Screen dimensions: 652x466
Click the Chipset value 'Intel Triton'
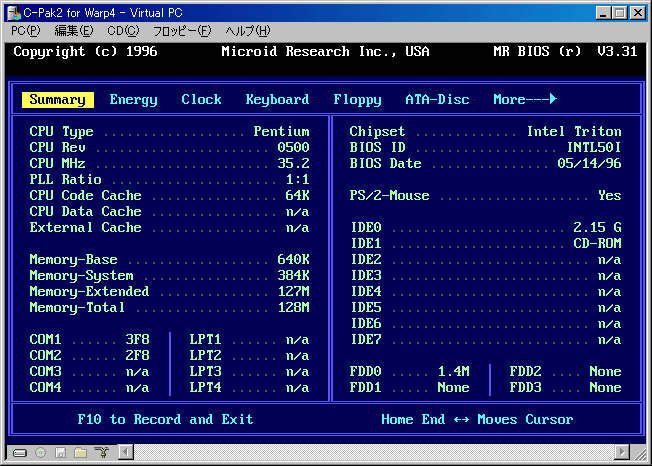pyautogui.click(x=574, y=132)
